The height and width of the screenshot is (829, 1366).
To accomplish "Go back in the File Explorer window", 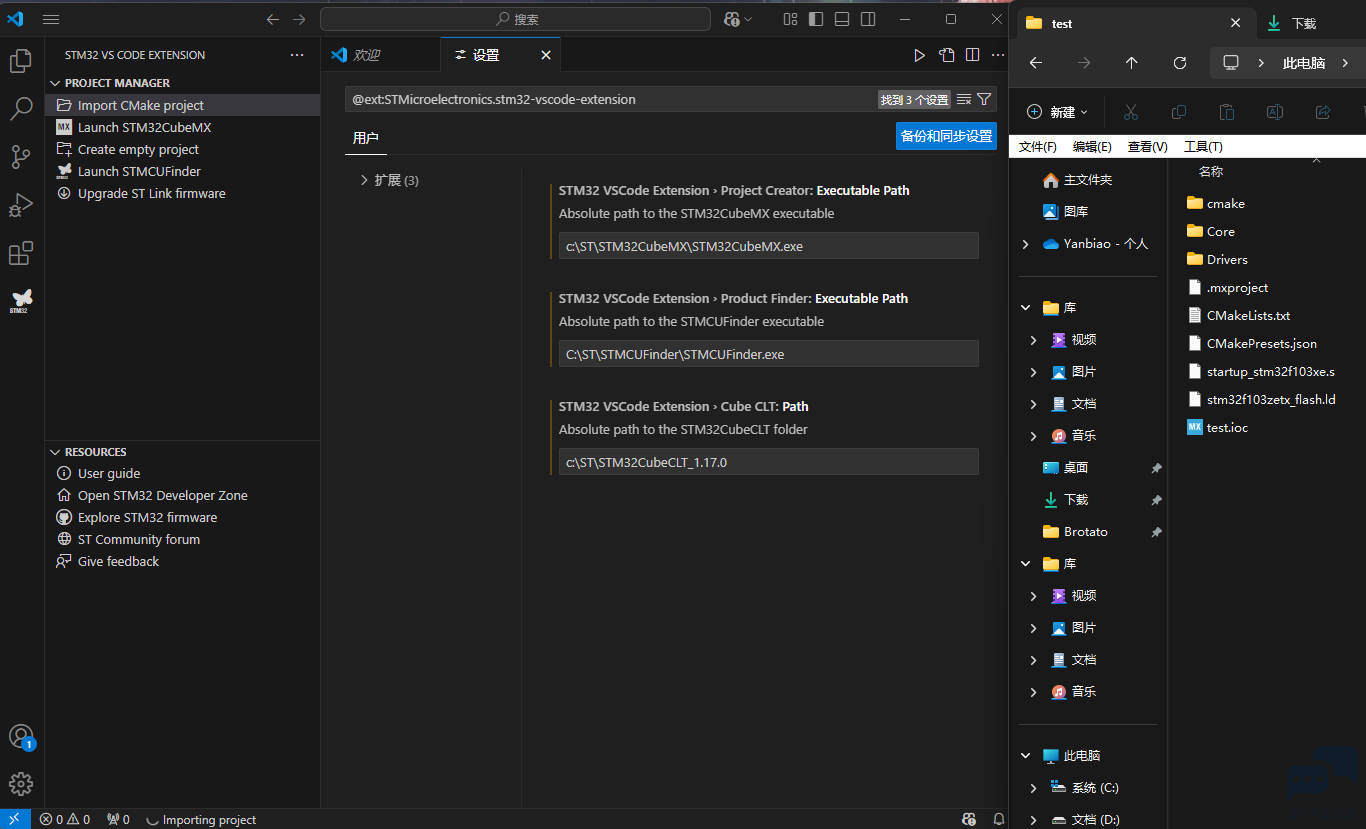I will click(1036, 63).
